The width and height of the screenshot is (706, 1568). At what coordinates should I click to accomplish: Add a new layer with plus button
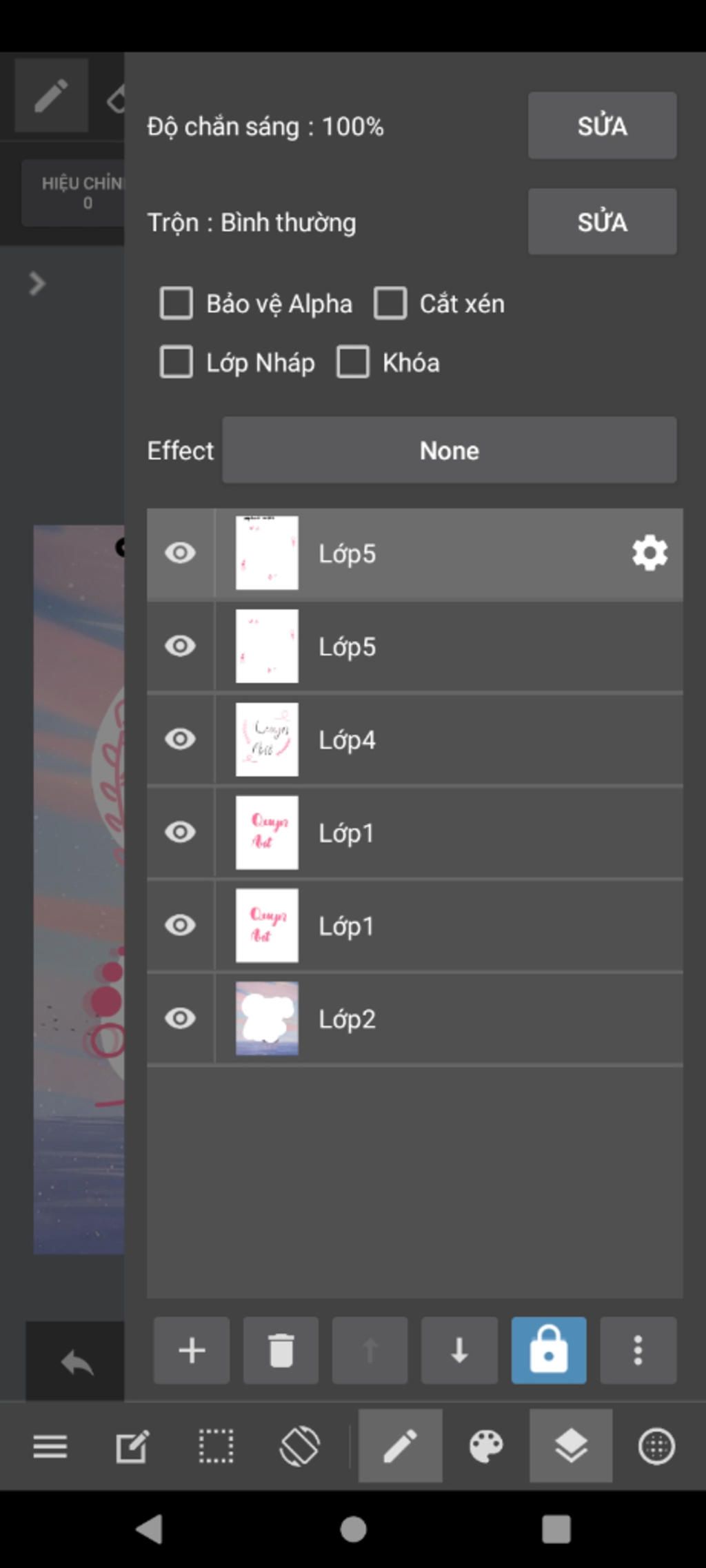192,1350
